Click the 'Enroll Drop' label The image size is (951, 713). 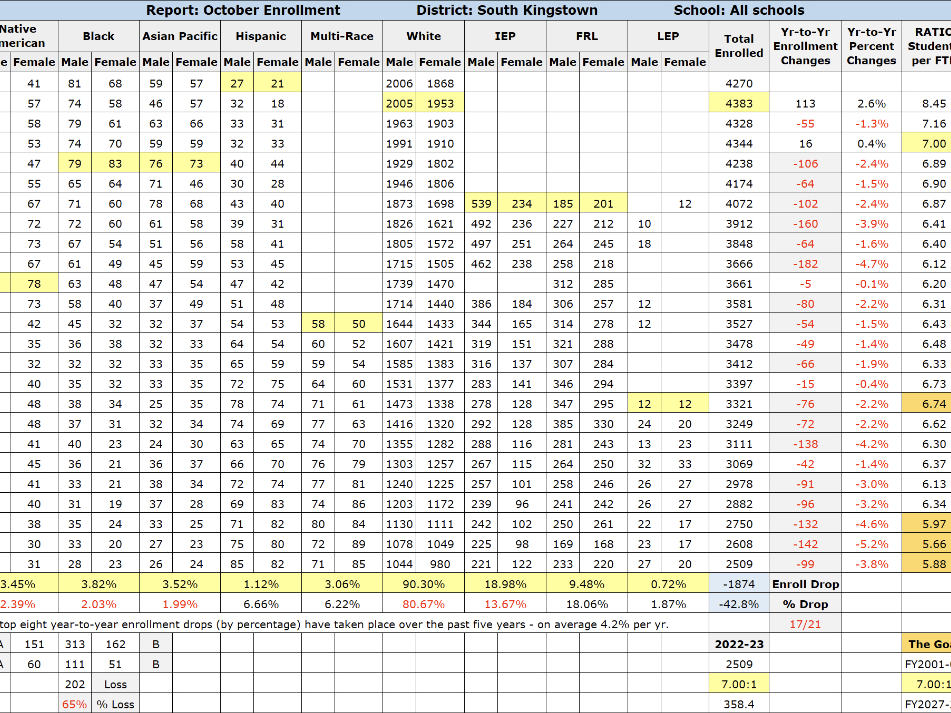click(x=805, y=584)
